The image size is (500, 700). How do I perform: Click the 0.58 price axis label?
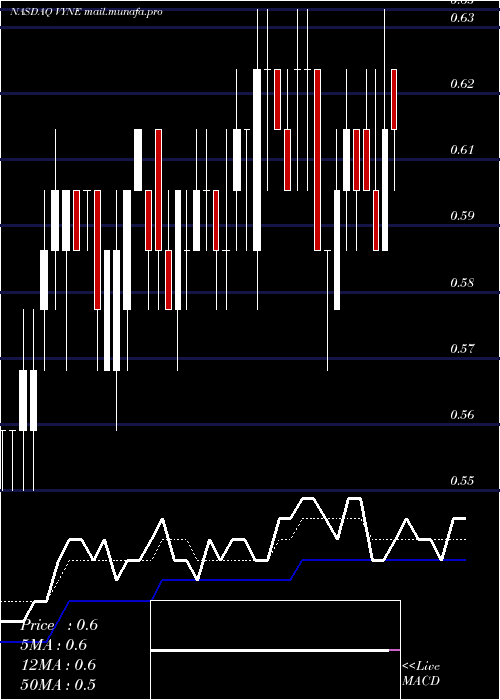point(462,283)
